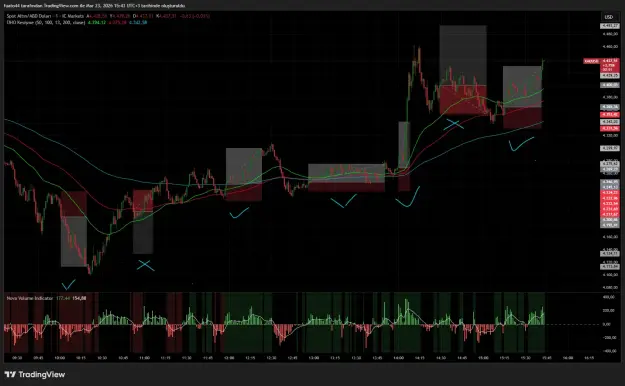625x386 pixels.
Task: Click the 4.080,00 price axis label
Action: (x=610, y=287)
